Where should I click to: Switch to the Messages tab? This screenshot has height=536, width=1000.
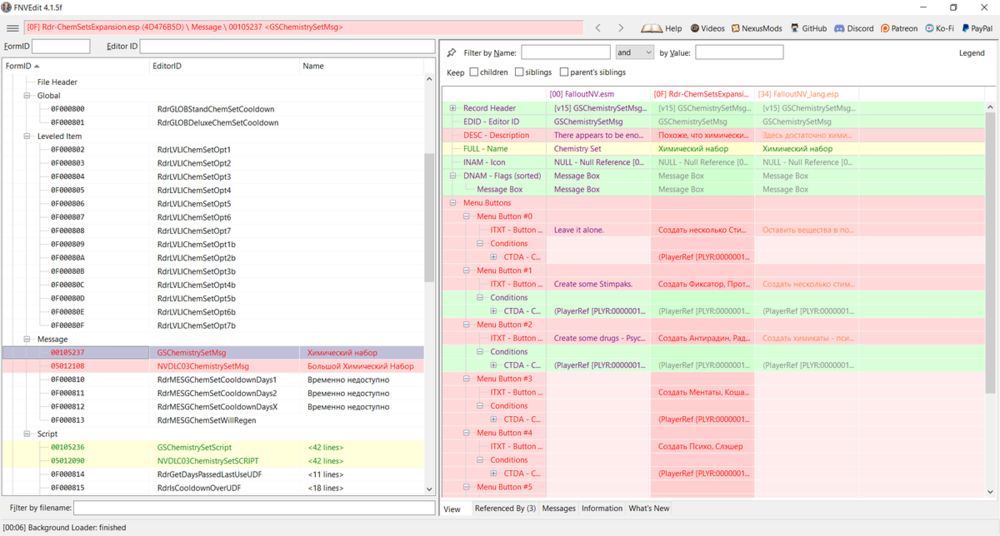(x=559, y=509)
